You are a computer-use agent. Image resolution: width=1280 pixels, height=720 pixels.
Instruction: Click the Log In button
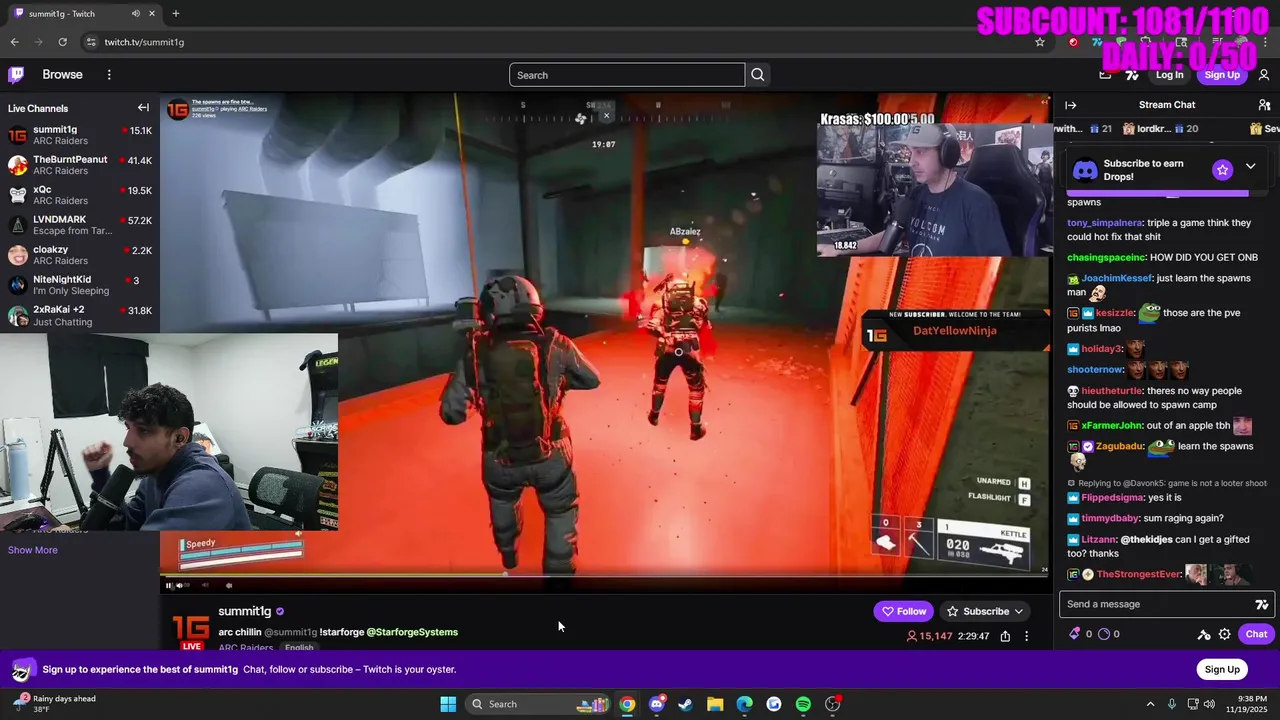1169,75
